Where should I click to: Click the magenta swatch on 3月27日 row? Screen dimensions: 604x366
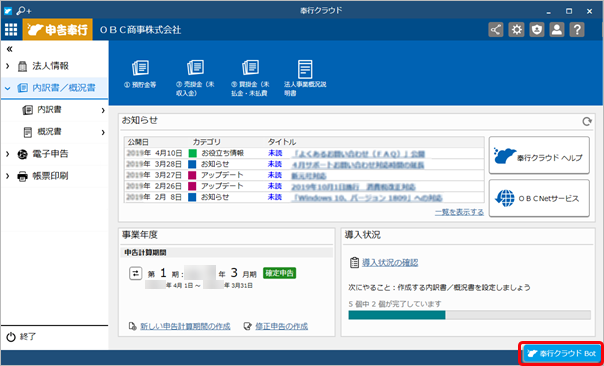tap(192, 175)
